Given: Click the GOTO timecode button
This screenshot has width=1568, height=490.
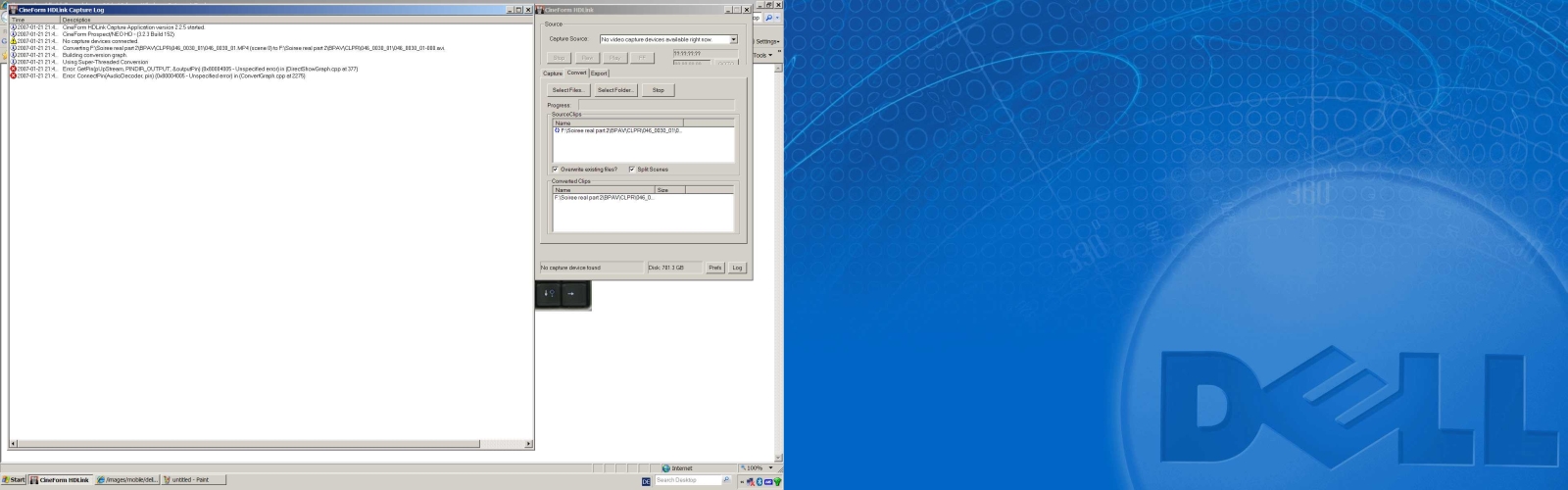Looking at the screenshot, I should [x=725, y=64].
